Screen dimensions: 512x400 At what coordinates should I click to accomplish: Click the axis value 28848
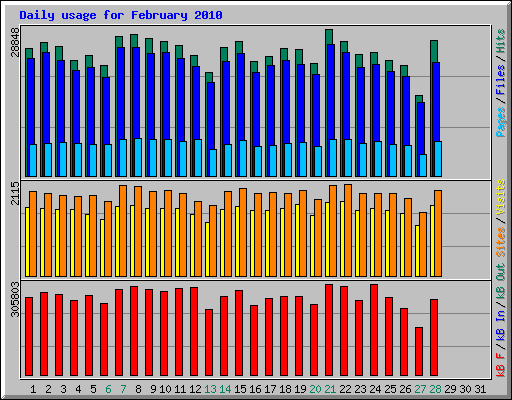[x=15, y=42]
